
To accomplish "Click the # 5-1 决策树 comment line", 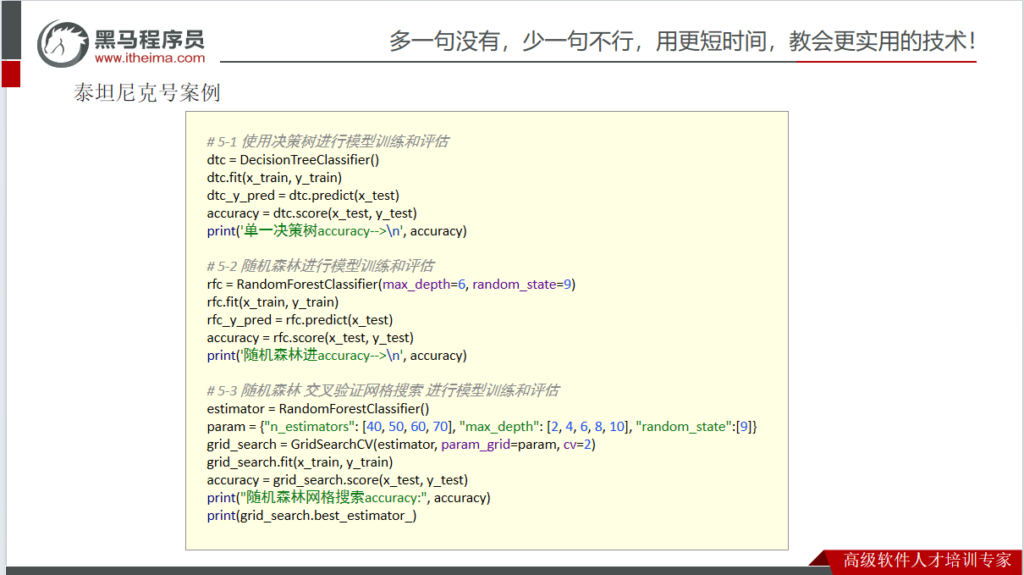I will pyautogui.click(x=327, y=141).
